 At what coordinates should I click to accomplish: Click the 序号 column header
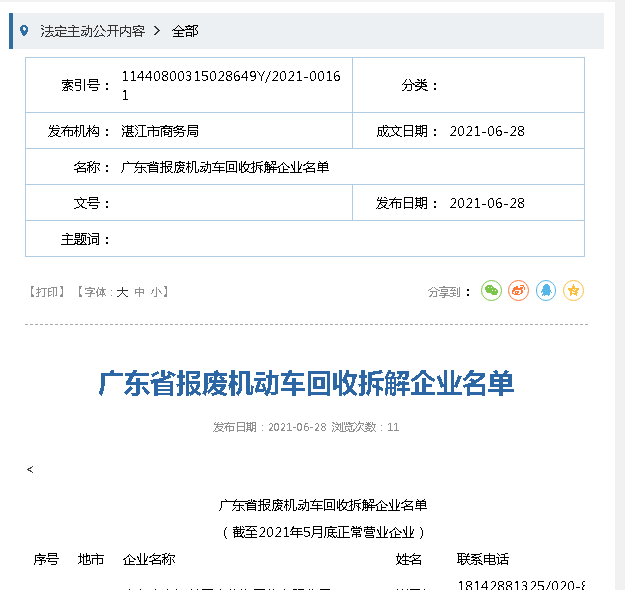pos(46,559)
